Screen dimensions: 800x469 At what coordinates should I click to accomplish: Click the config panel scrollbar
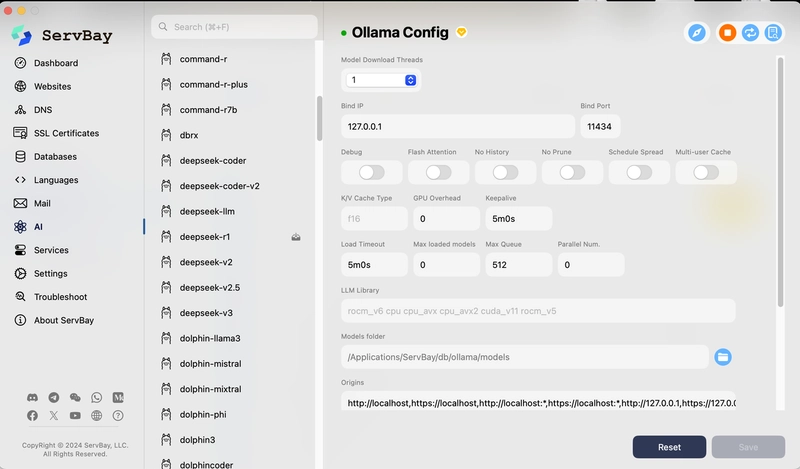click(x=780, y=182)
